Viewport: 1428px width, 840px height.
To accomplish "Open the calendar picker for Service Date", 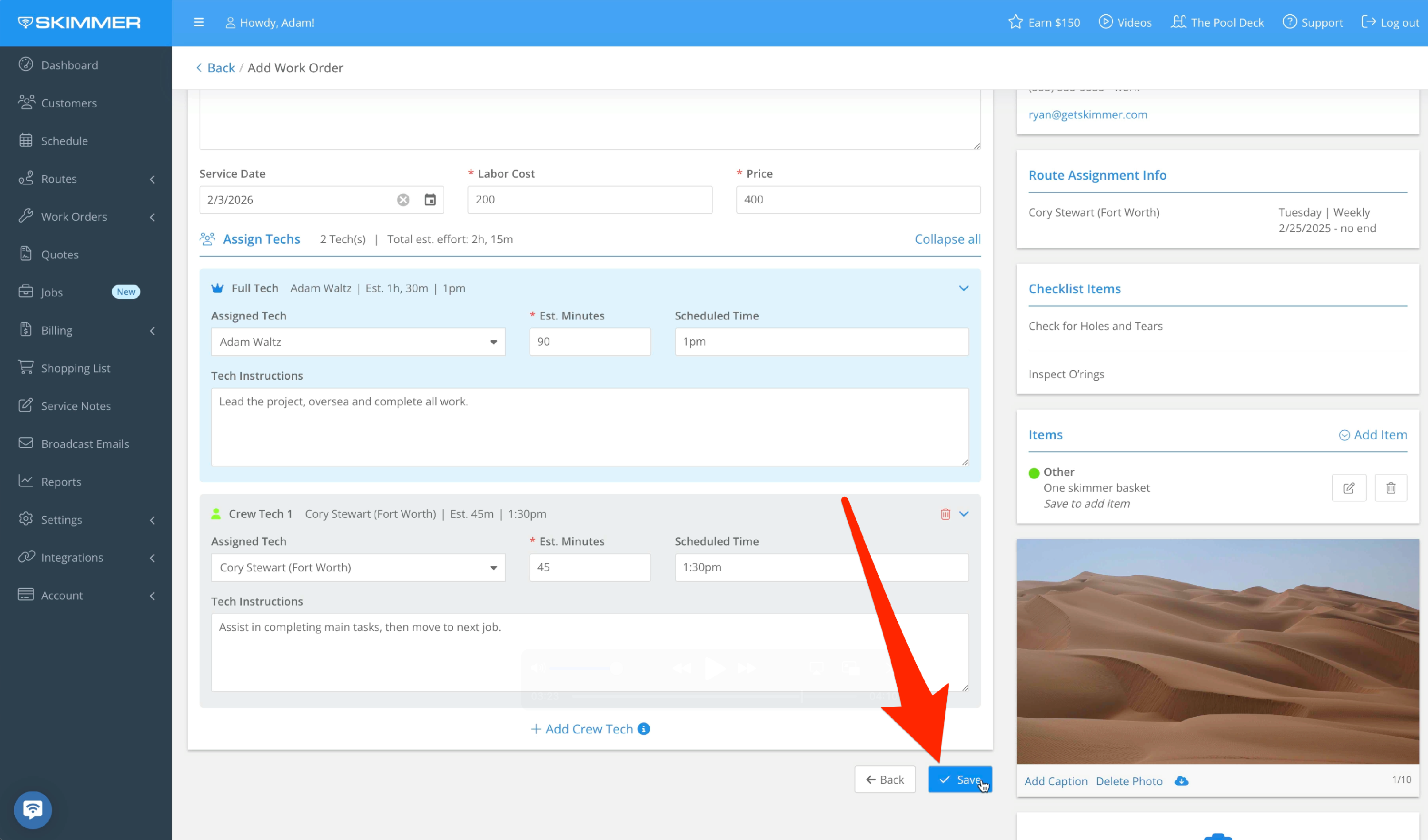I will [430, 200].
